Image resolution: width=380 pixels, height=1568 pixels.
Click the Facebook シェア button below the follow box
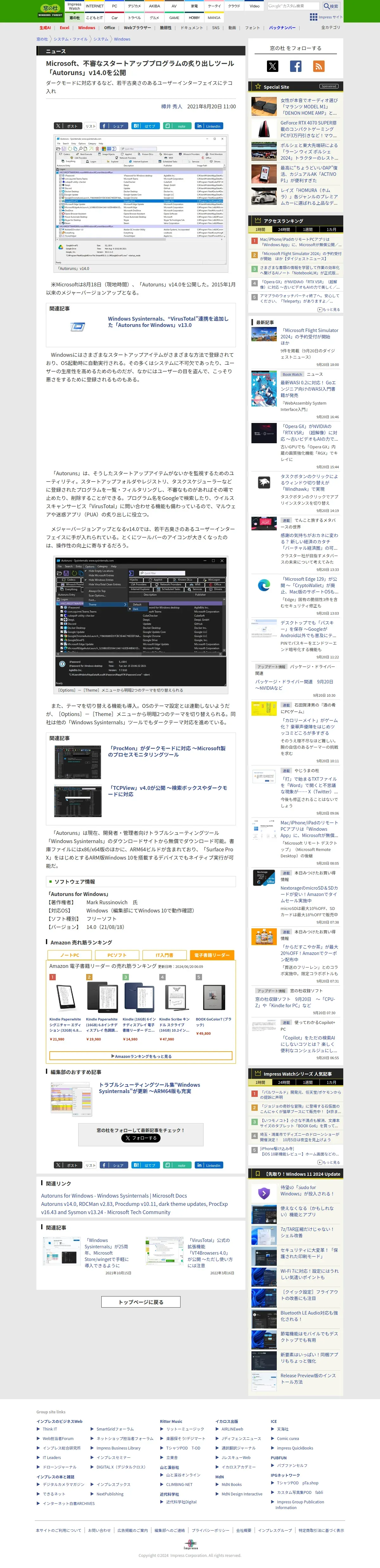(114, 1165)
